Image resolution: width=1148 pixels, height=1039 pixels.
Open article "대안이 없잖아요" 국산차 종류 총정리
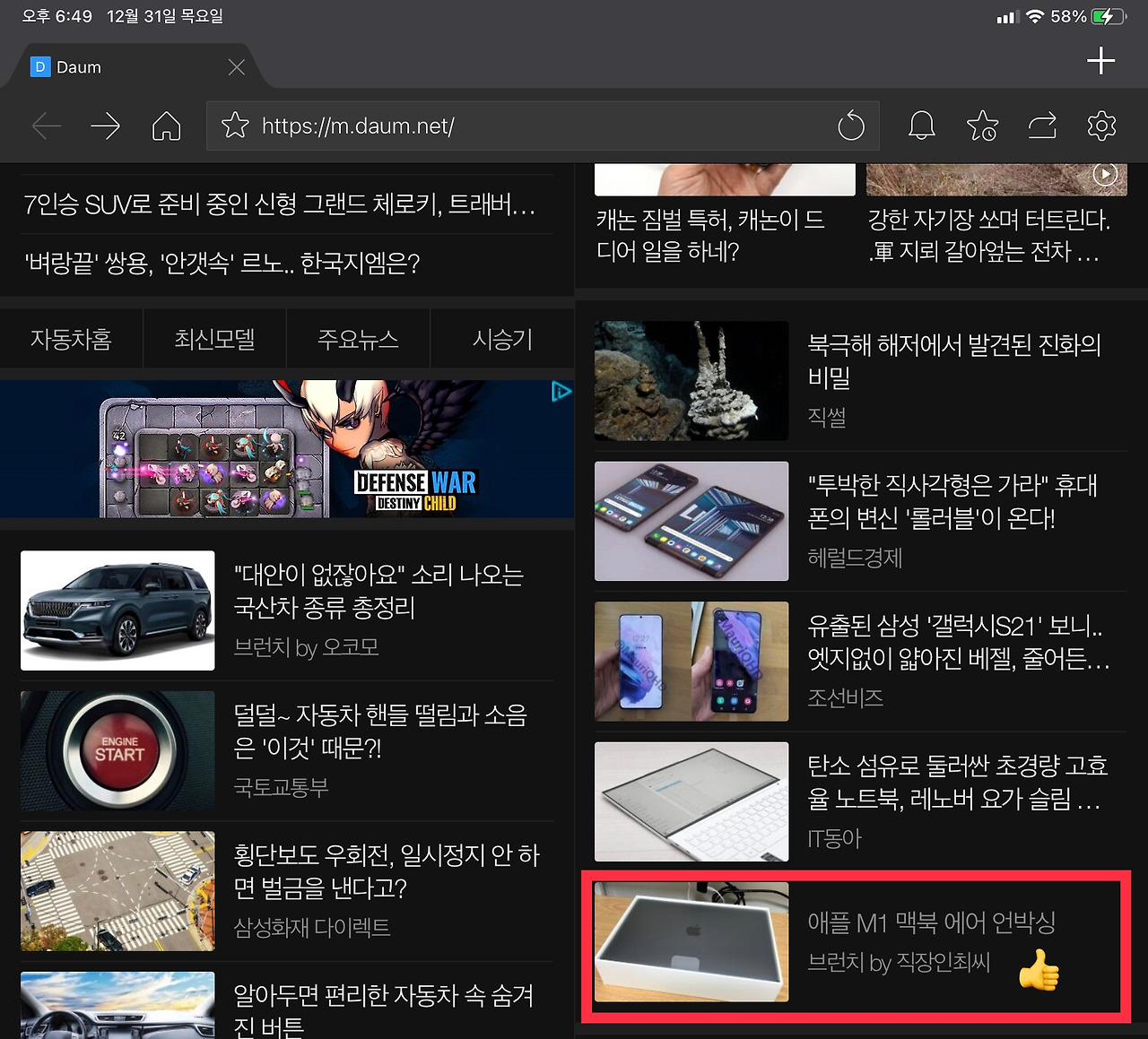(378, 591)
